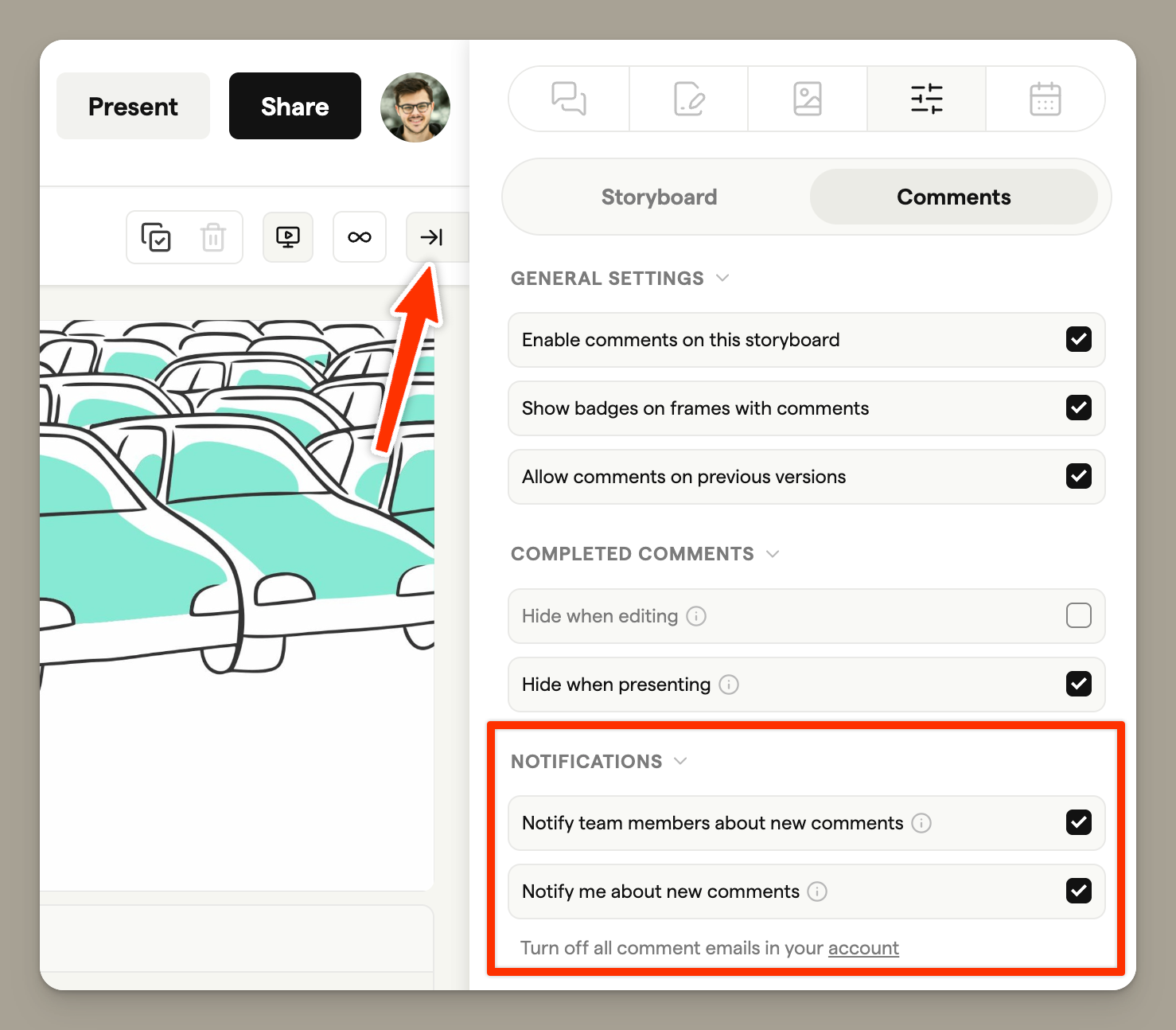Collapse the sidebar with arrow-to-bar icon
The image size is (1176, 1030).
coord(432,237)
